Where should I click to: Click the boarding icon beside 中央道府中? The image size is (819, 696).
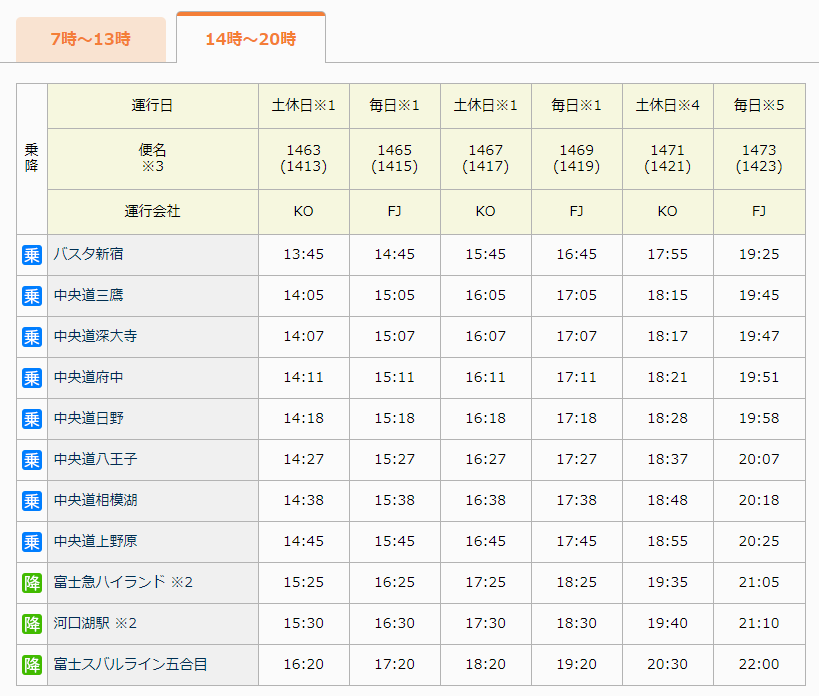click(x=32, y=378)
